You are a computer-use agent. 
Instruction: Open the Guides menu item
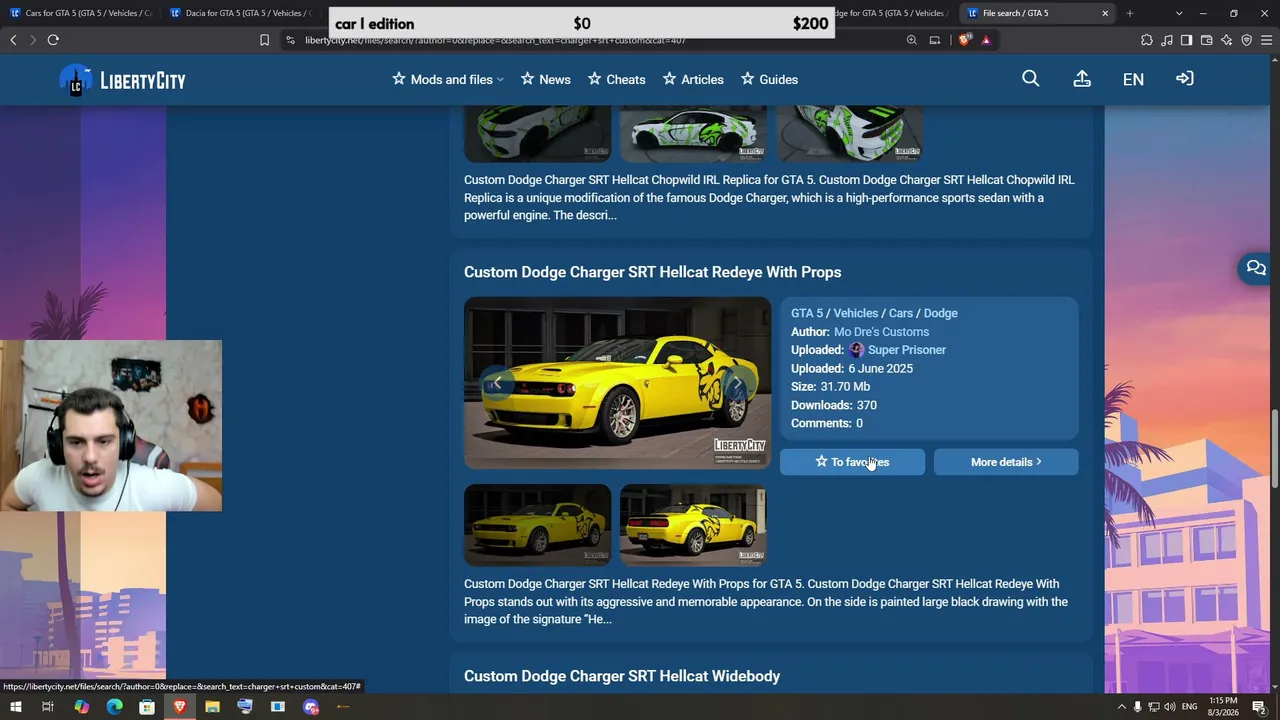click(x=769, y=79)
